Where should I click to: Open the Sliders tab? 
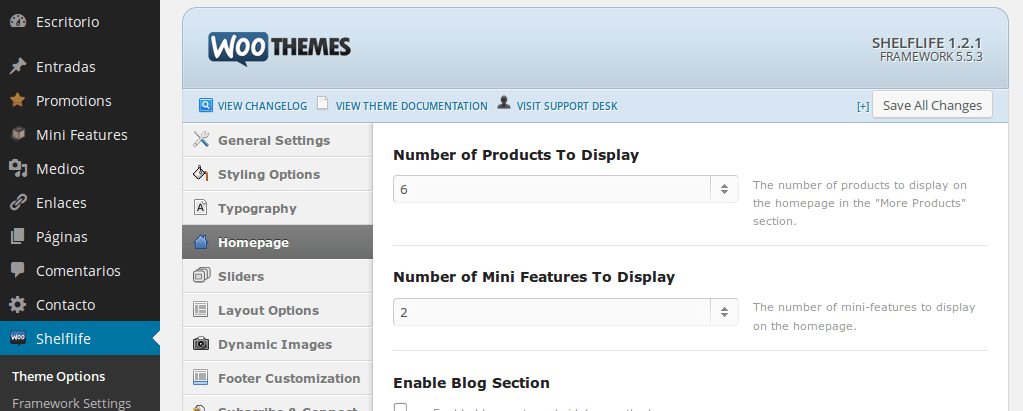(277, 276)
